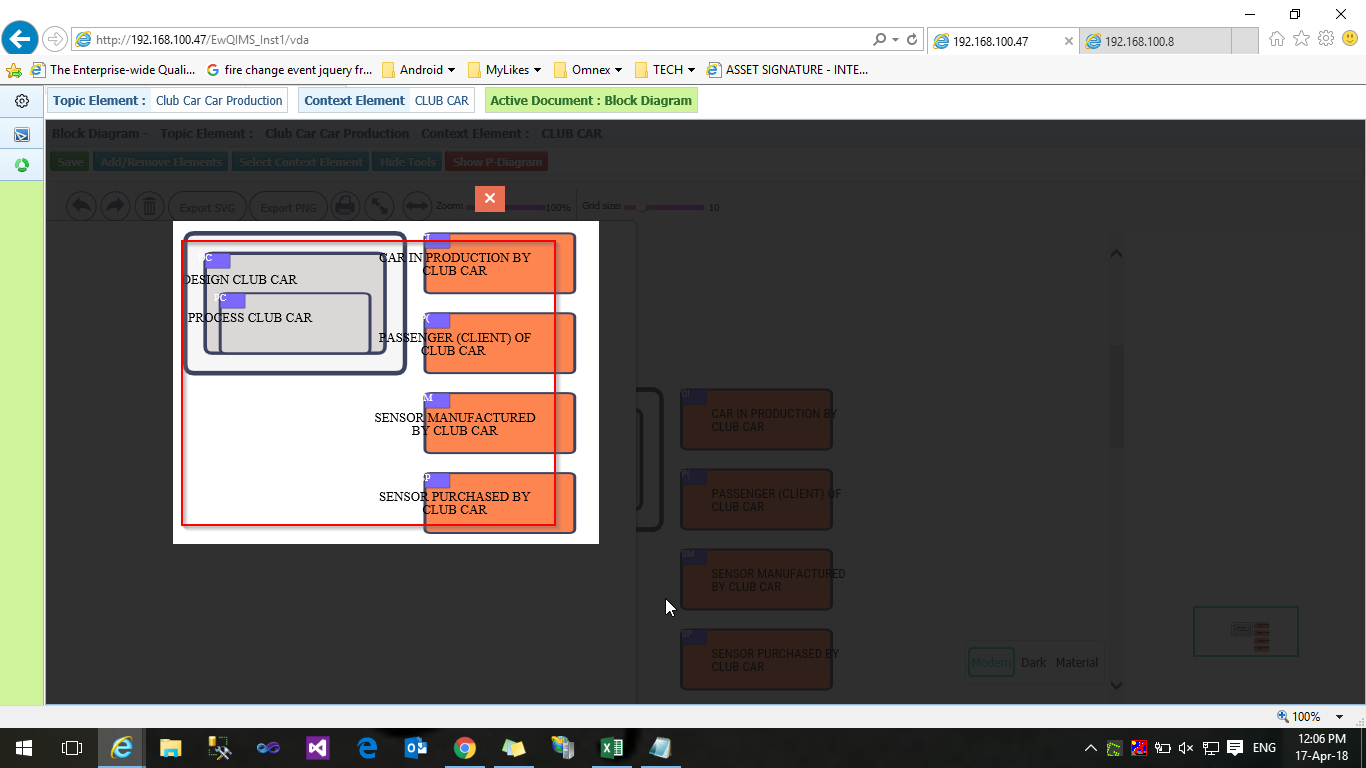Viewport: 1366px width, 768px height.
Task: Click the diagram minimap thumbnail
Action: tap(1245, 631)
